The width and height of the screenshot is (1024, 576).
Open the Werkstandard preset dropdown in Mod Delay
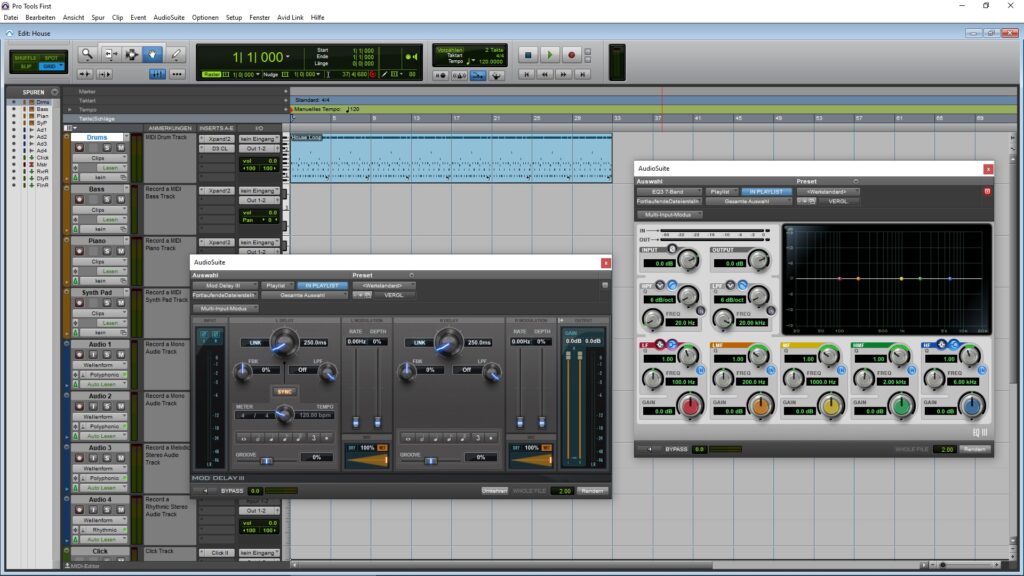click(383, 285)
